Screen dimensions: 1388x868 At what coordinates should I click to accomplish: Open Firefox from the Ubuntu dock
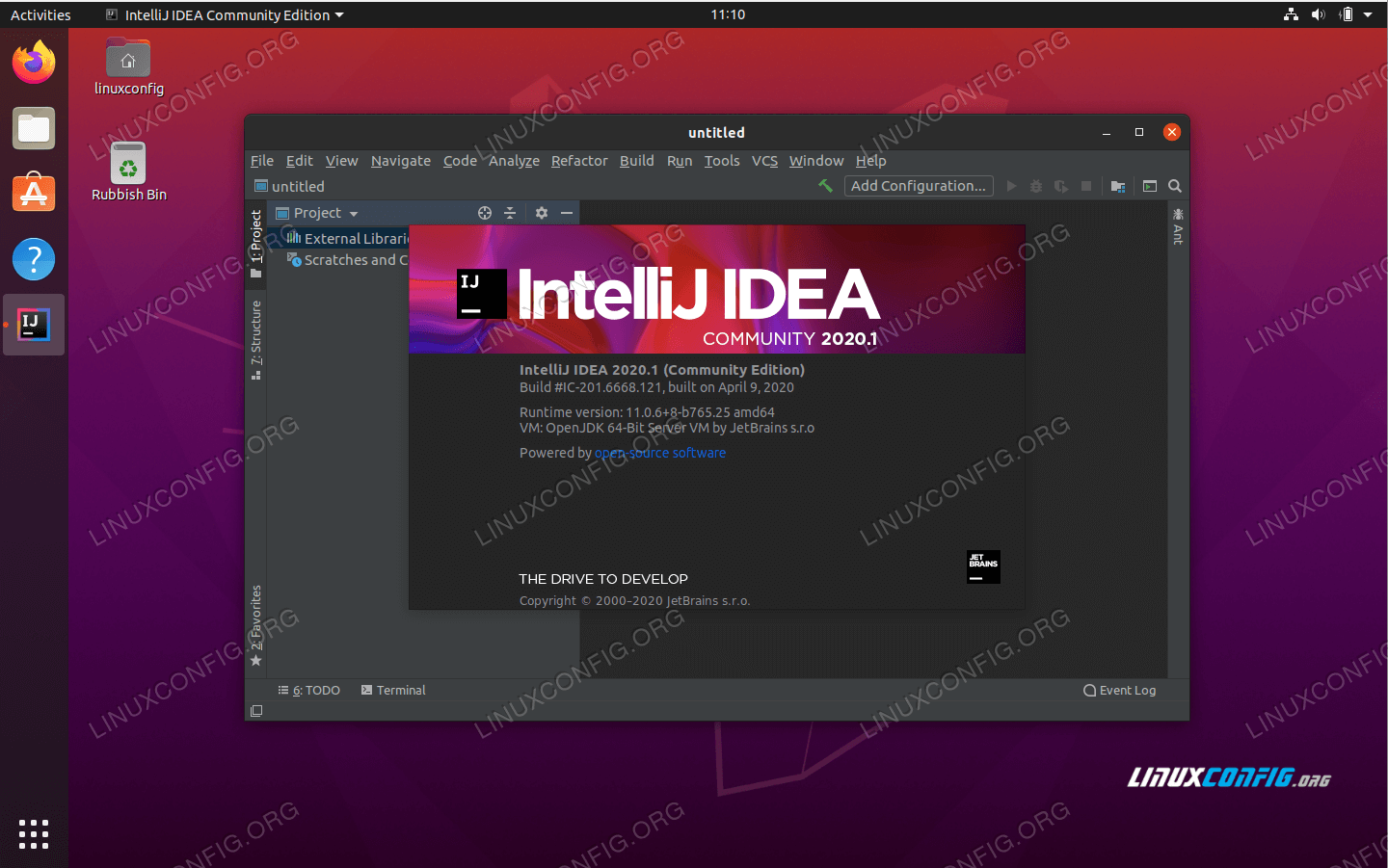[x=34, y=63]
